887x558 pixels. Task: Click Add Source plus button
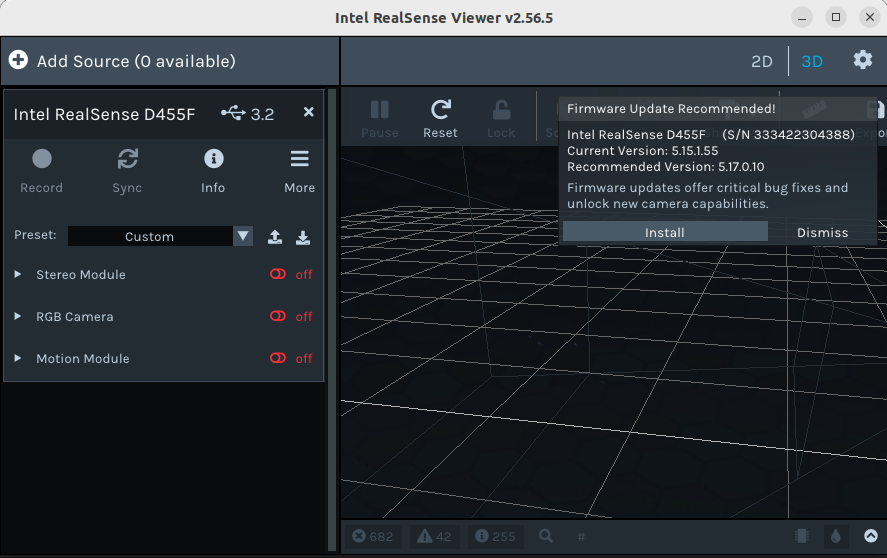click(18, 61)
